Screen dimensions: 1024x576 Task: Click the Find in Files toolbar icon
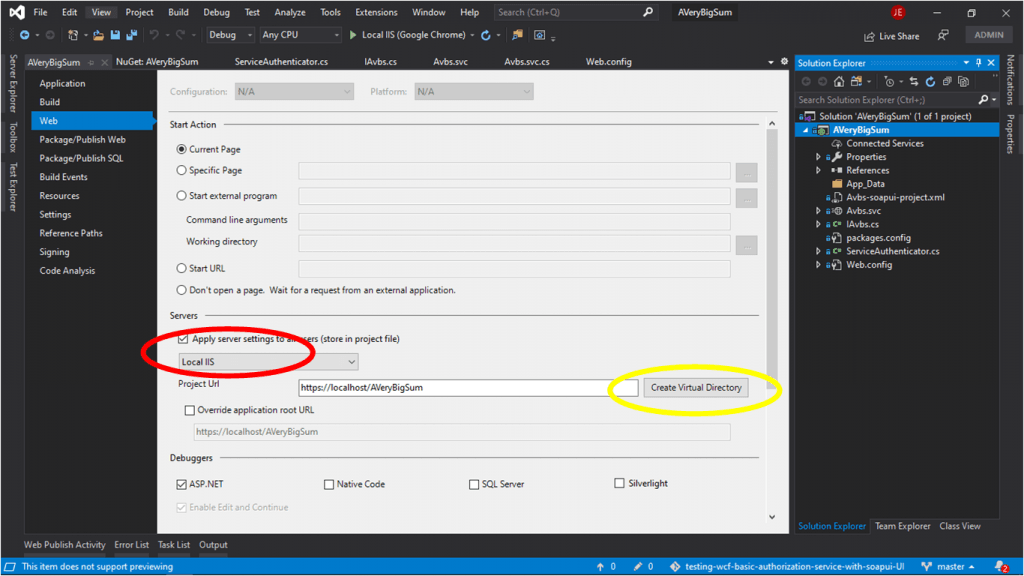click(x=517, y=35)
